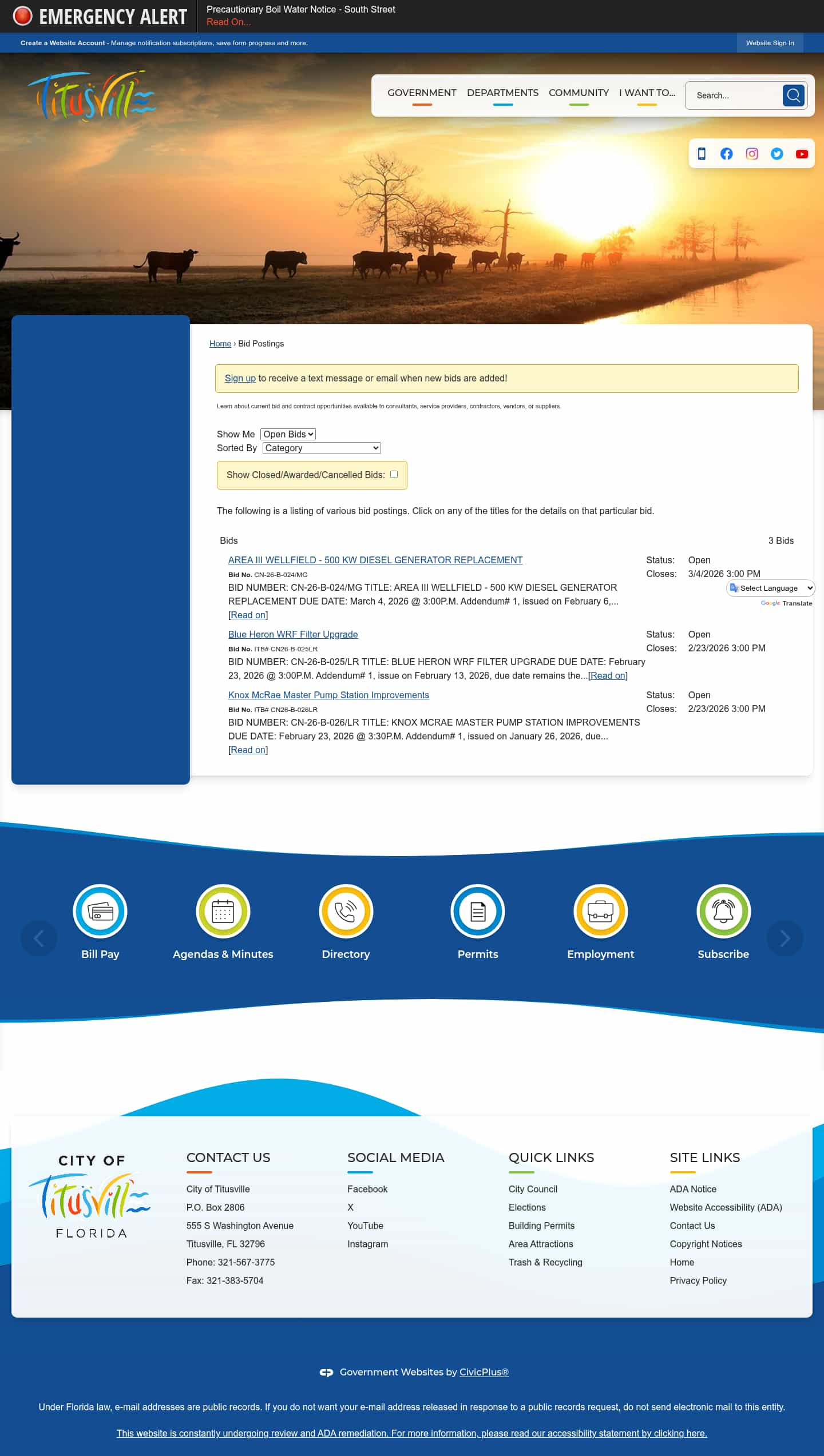The image size is (824, 1456).
Task: Open the Instagram icon in header
Action: [751, 154]
